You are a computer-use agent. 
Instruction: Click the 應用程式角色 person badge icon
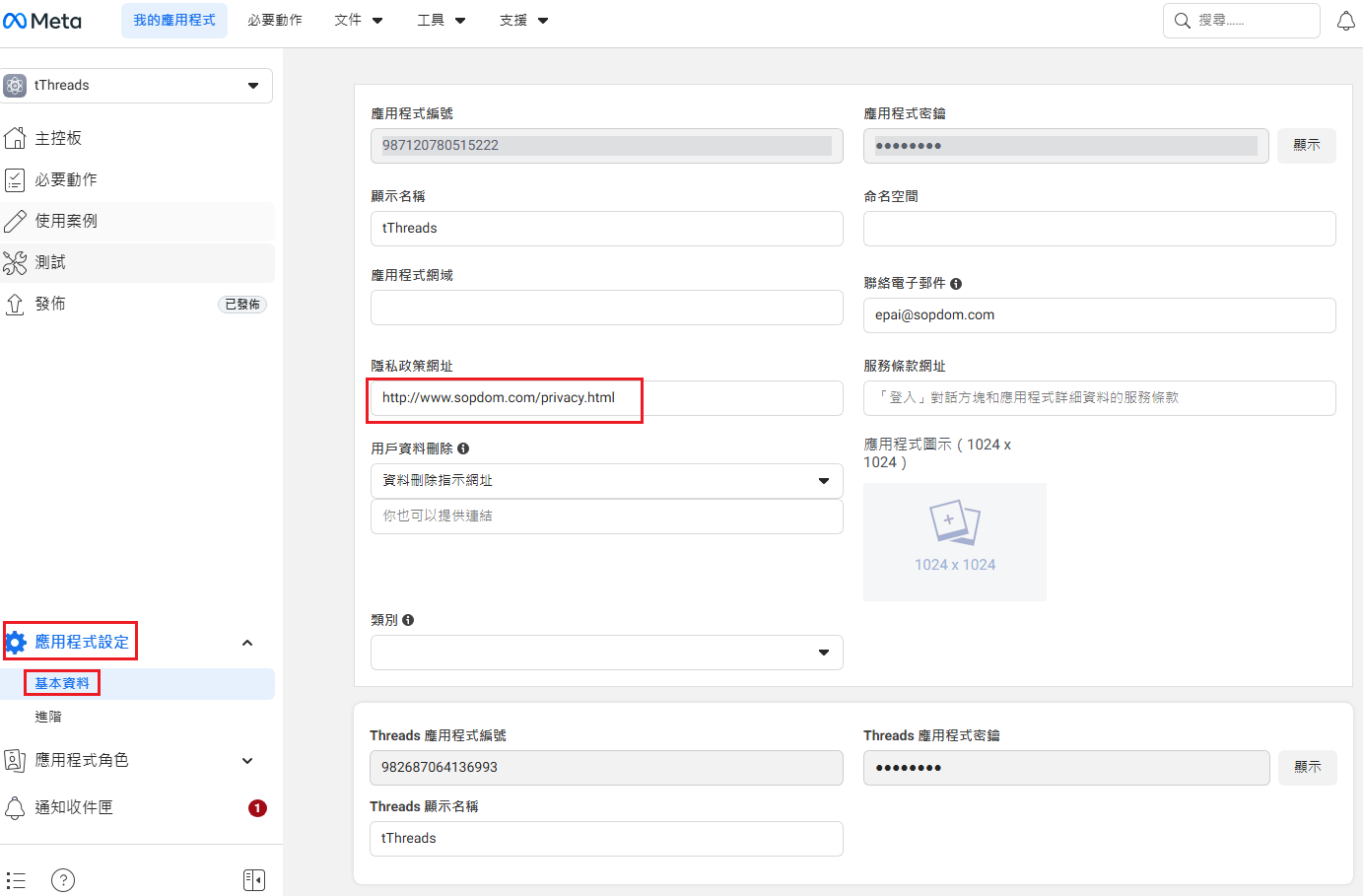[15, 760]
